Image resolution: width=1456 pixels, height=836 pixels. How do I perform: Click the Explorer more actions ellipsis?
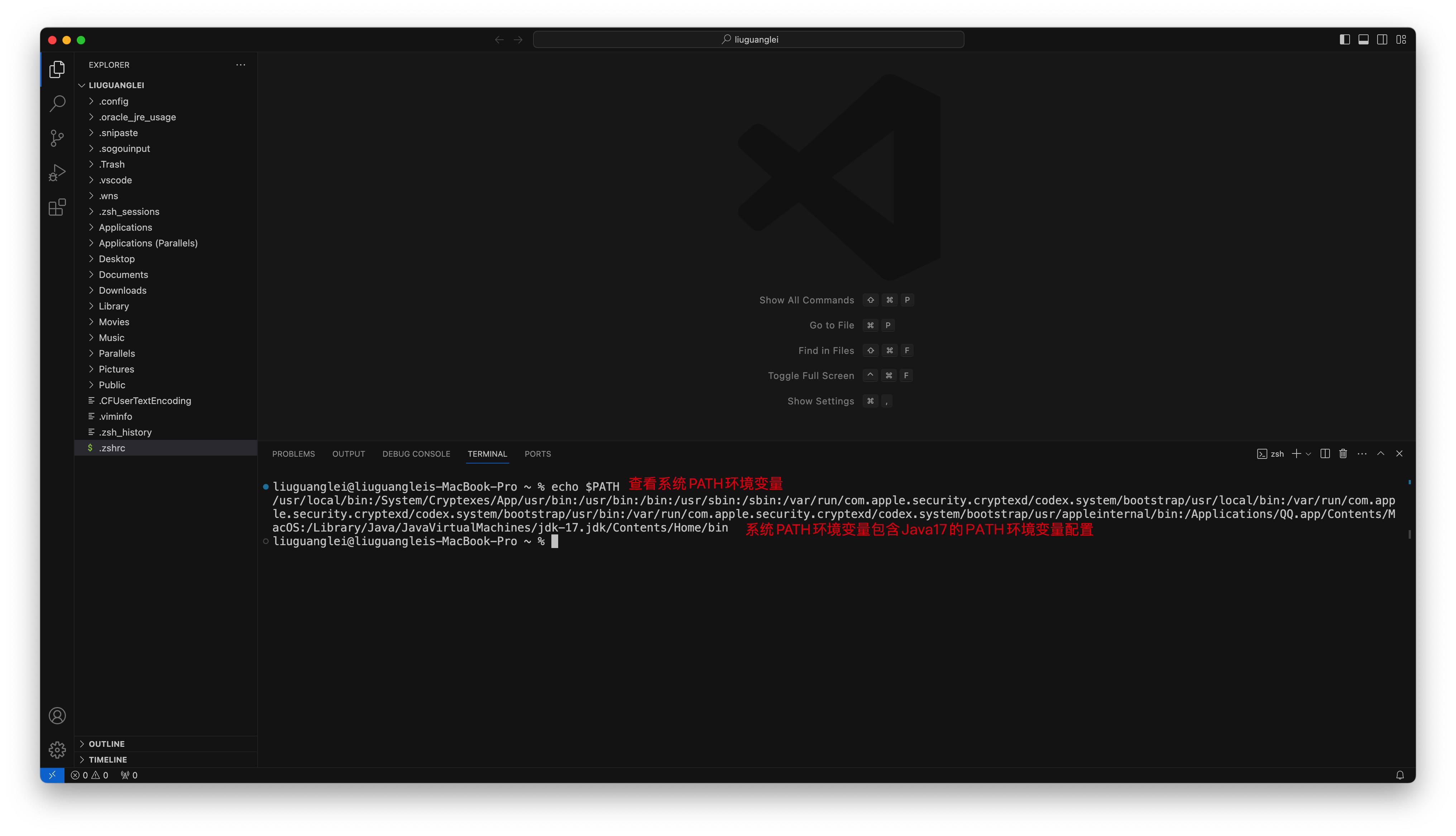click(x=240, y=65)
